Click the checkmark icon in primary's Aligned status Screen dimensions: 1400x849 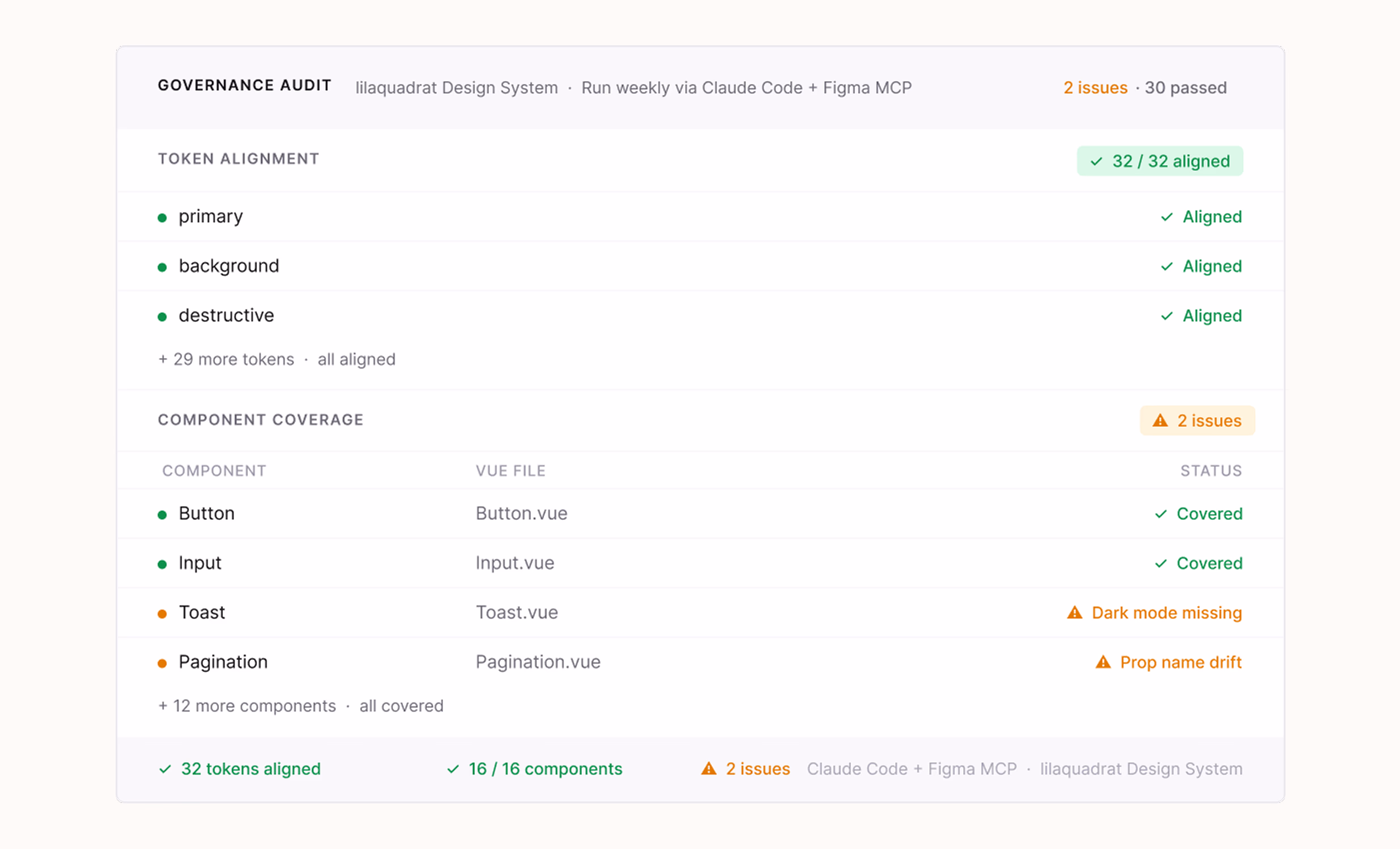(x=1166, y=217)
